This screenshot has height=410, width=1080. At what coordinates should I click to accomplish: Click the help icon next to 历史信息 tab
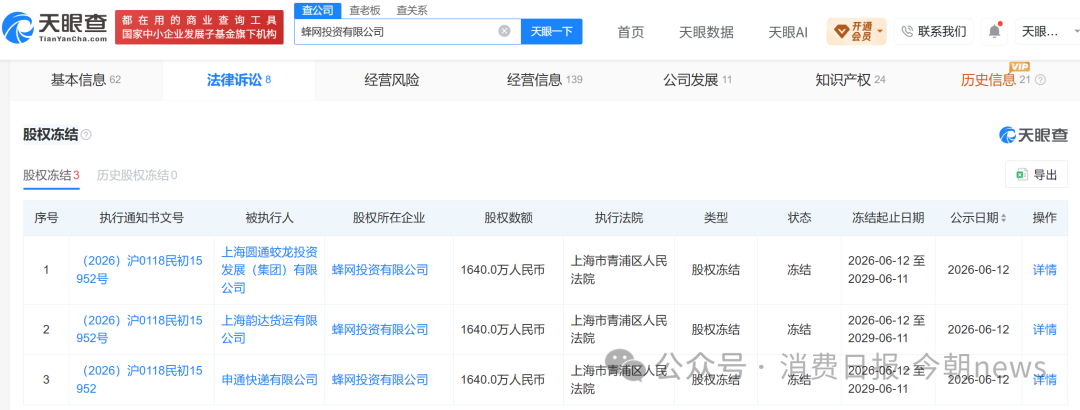point(1040,80)
